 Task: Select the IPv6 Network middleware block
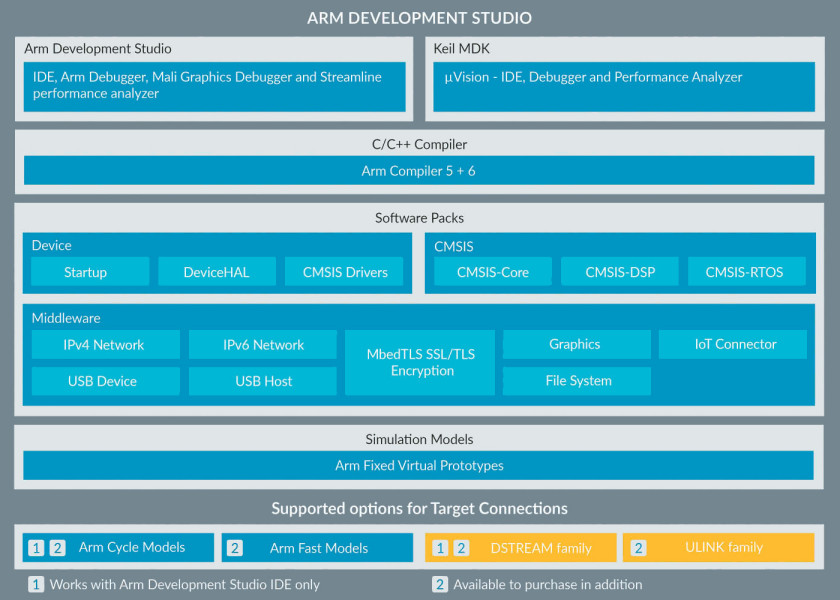(262, 344)
